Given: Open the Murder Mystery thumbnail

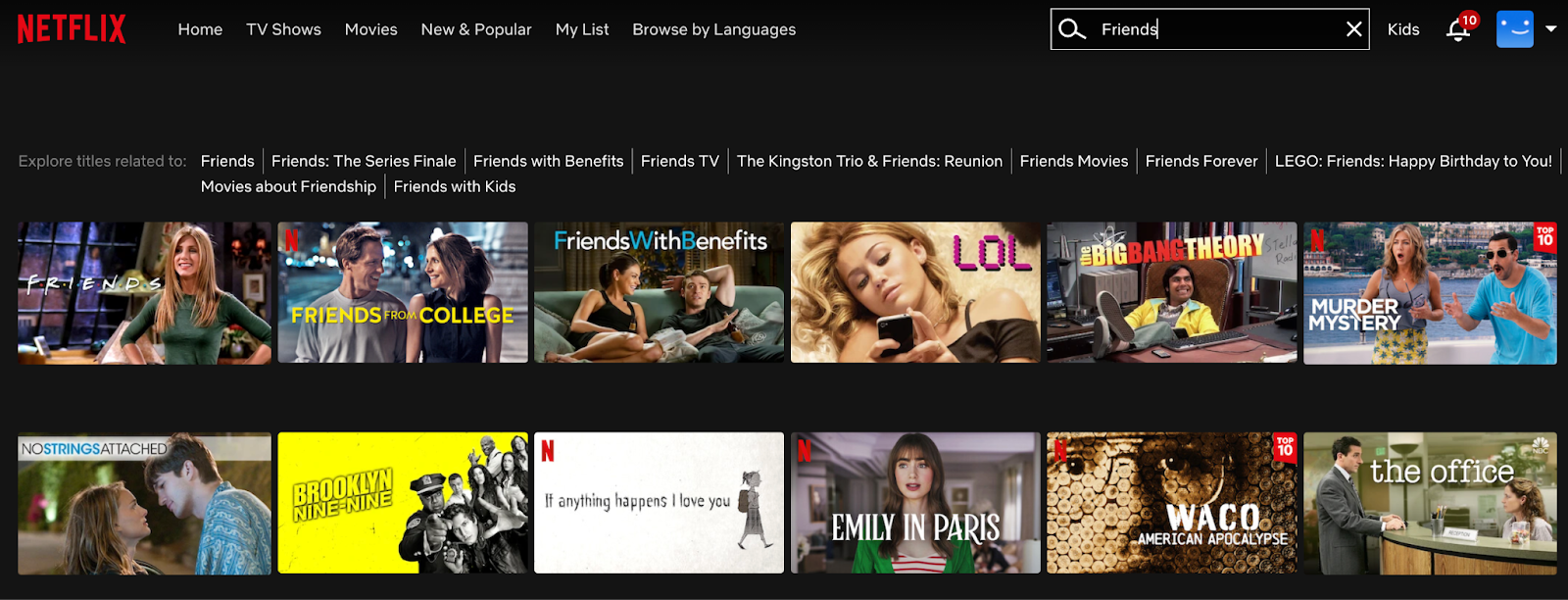Looking at the screenshot, I should (1430, 293).
